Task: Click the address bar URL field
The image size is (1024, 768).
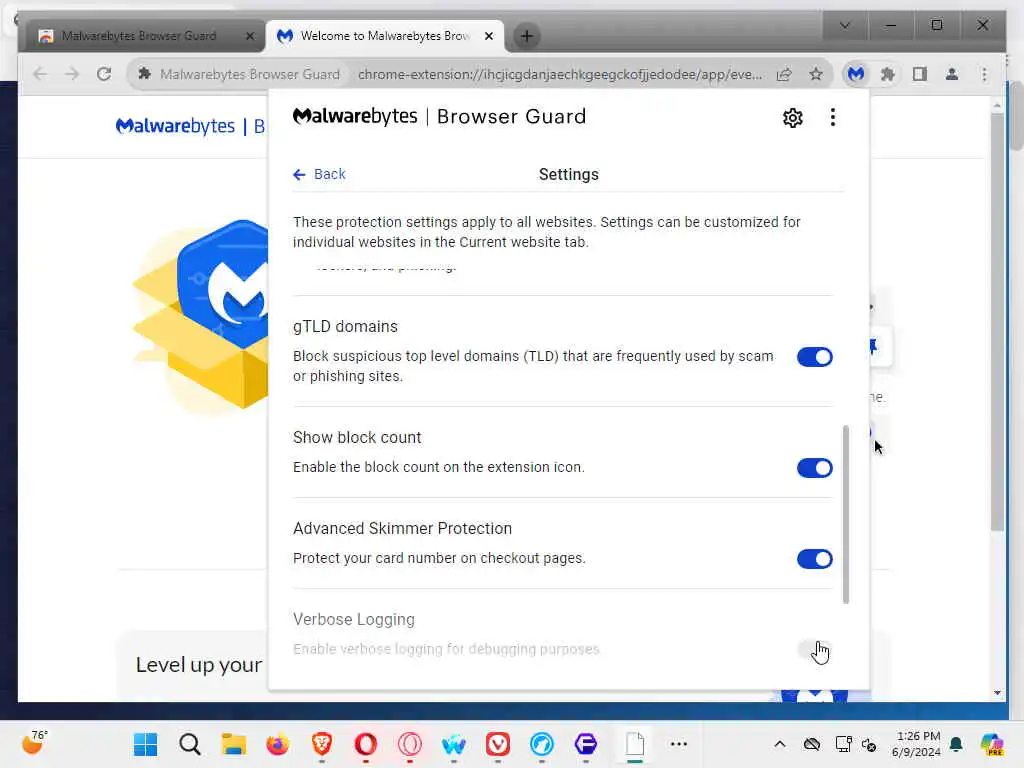Action: click(560, 74)
